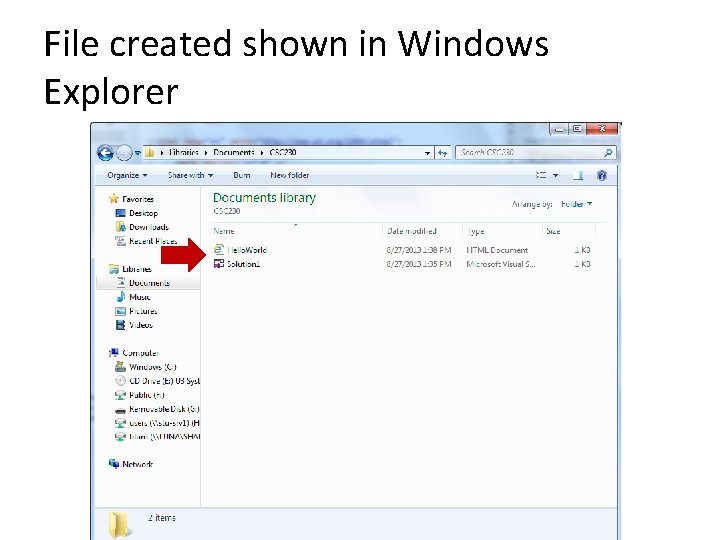
Task: Open address bar history dropdown arrow
Action: point(427,153)
